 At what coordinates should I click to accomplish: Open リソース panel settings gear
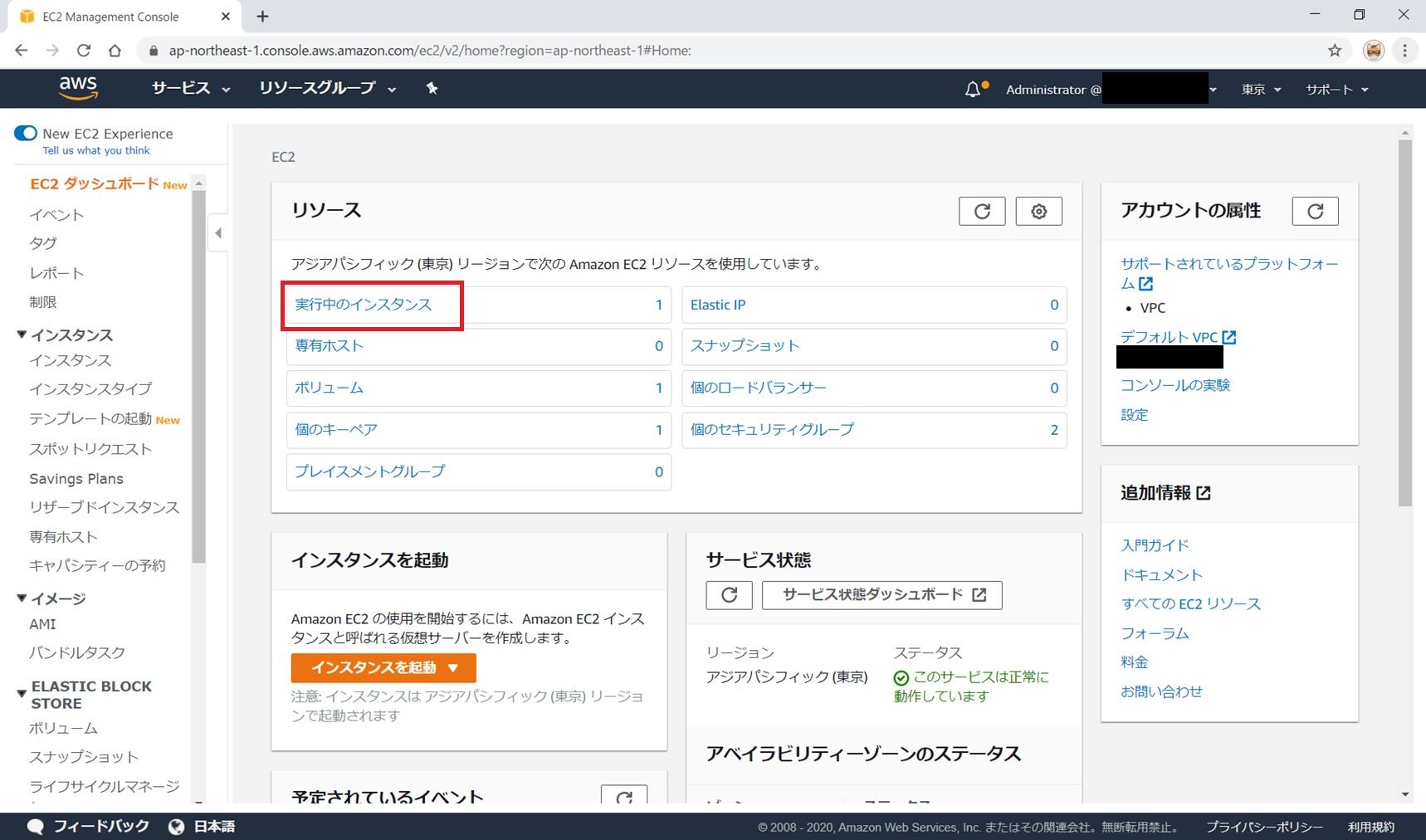1038,211
